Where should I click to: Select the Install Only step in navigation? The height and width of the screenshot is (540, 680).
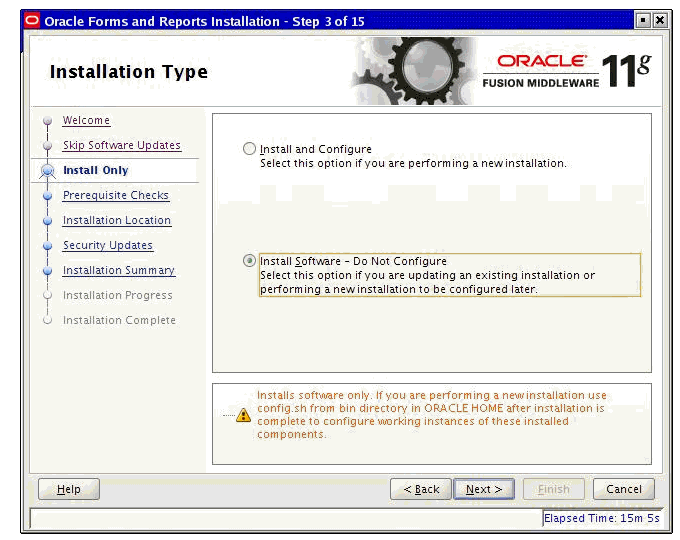(x=96, y=170)
